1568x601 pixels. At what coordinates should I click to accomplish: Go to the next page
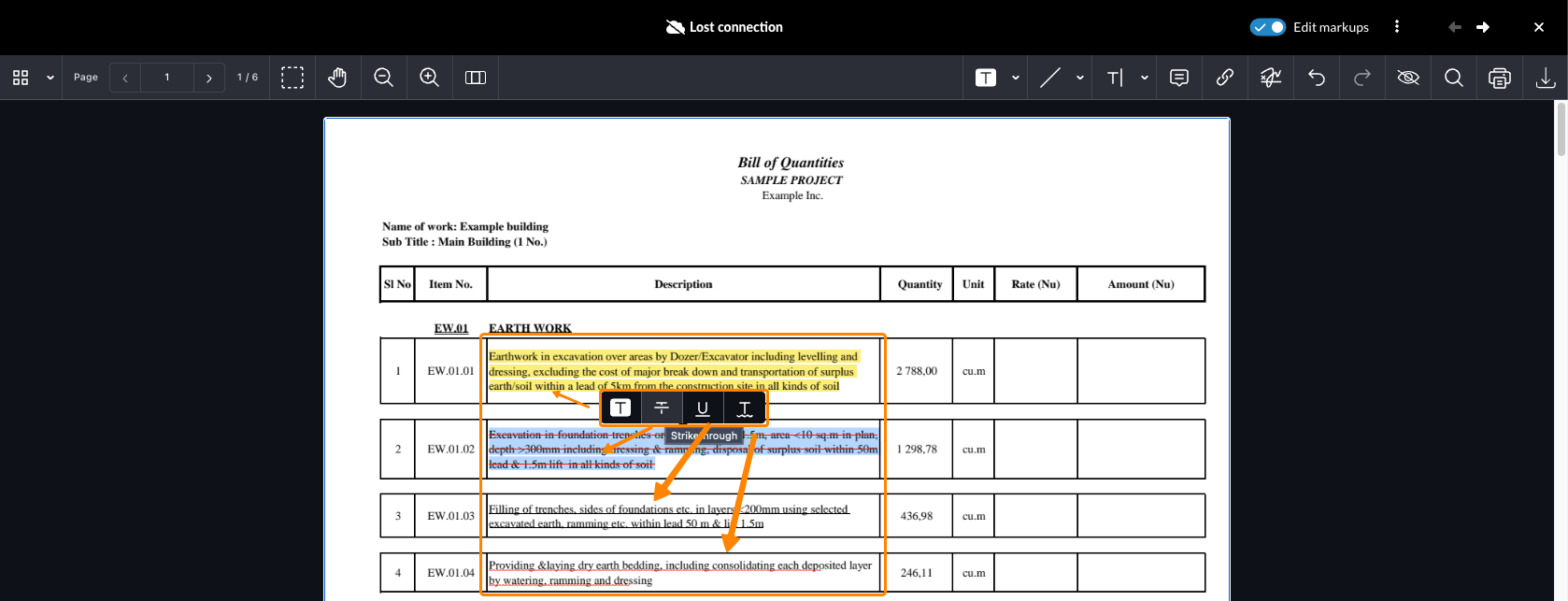coord(208,78)
